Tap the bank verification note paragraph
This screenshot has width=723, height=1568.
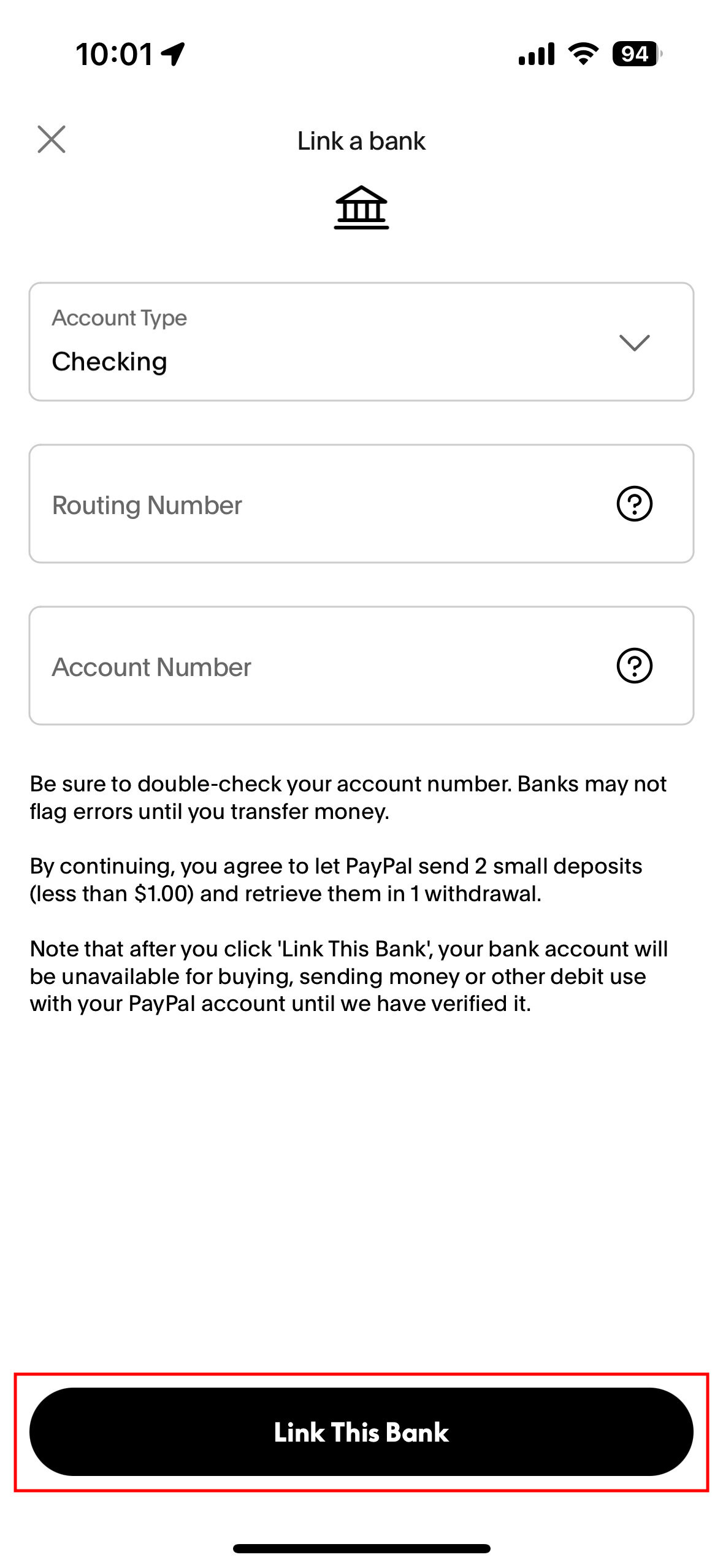(348, 975)
